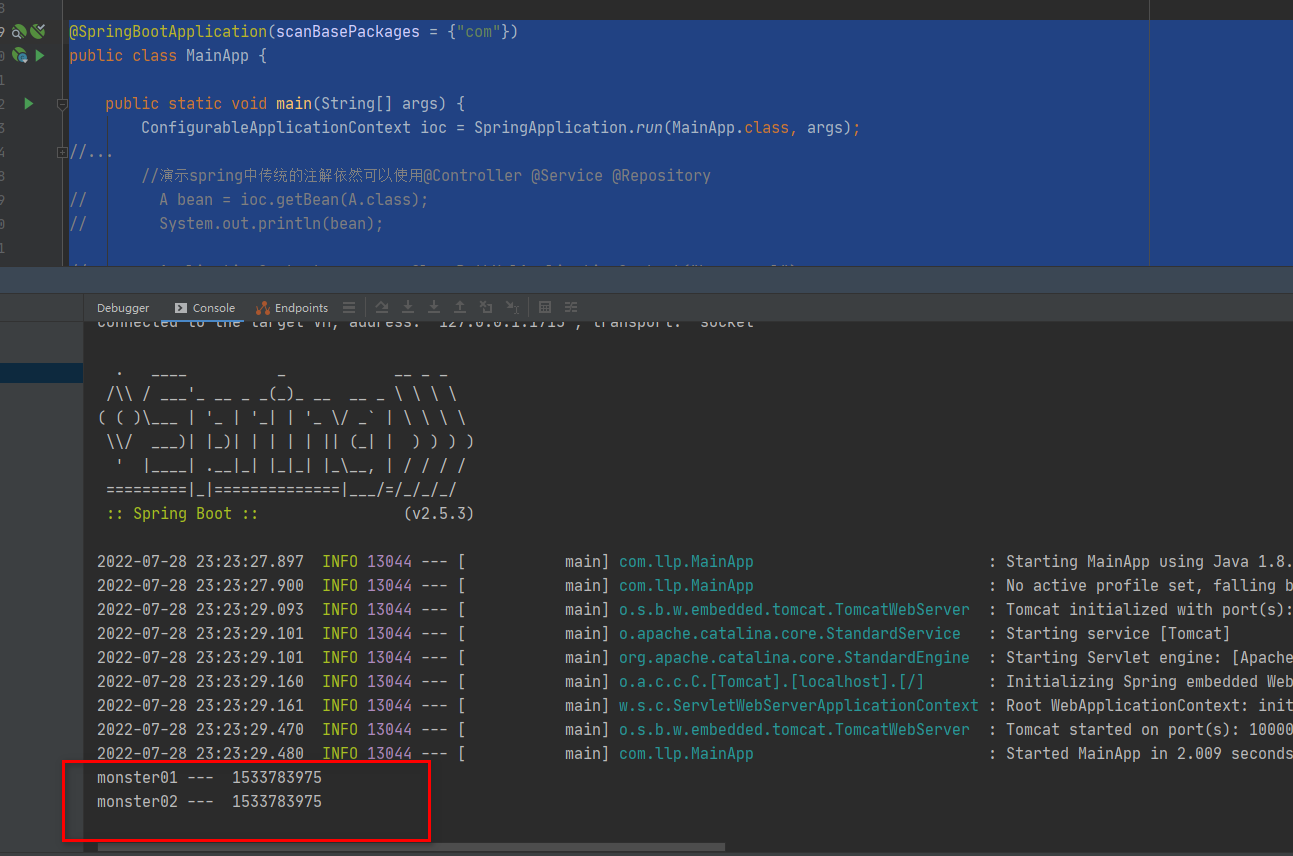The image size is (1293, 856).
Task: Click o.a.c.c.C.[Tomcat].[localhost].[/] in the log
Action: pyautogui.click(x=771, y=682)
